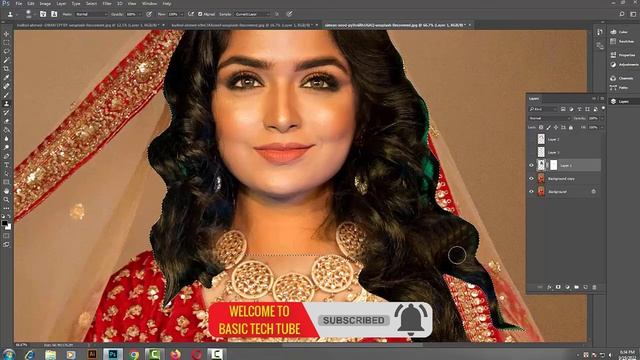This screenshot has width=640, height=360.
Task: Select the Eyedropper tool
Action: coord(6,78)
